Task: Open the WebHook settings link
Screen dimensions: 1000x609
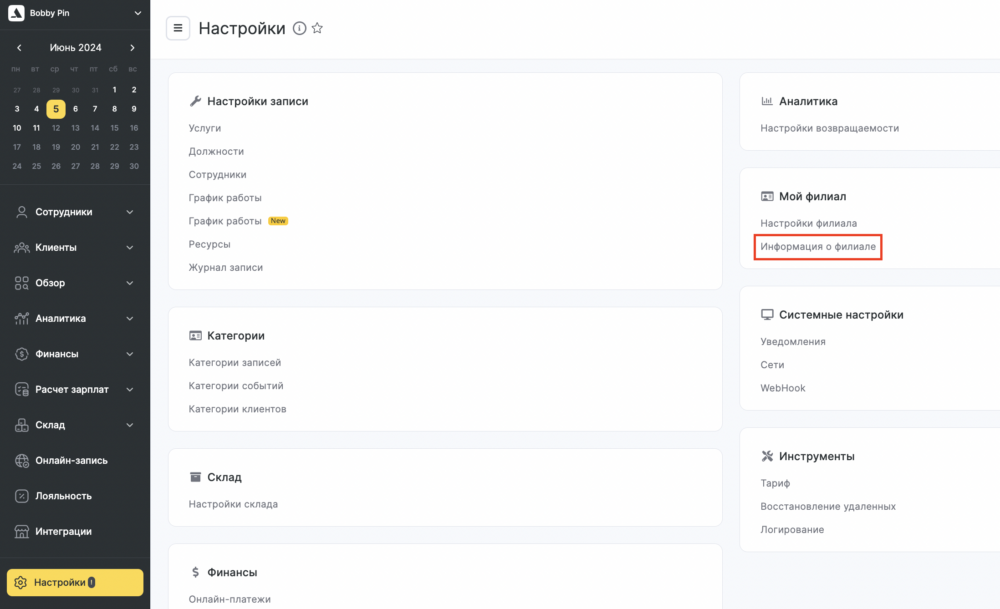Action: (x=783, y=388)
